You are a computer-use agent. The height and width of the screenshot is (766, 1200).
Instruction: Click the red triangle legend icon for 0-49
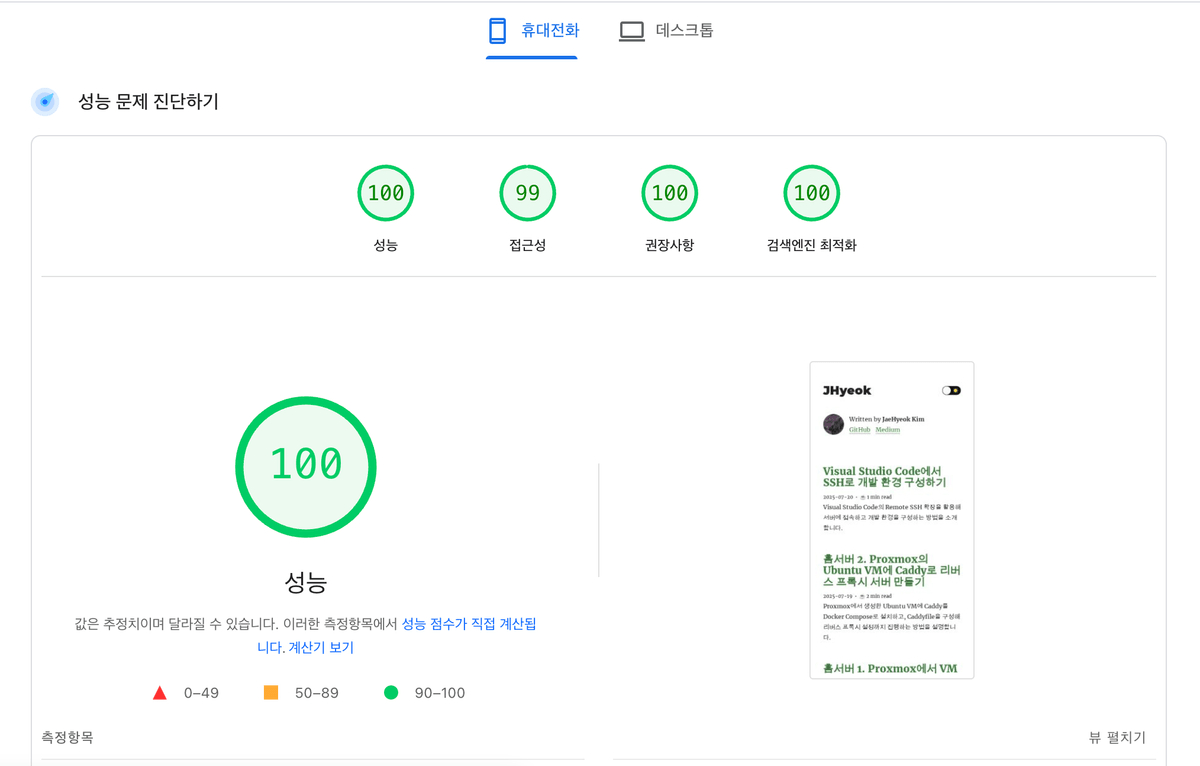(159, 691)
